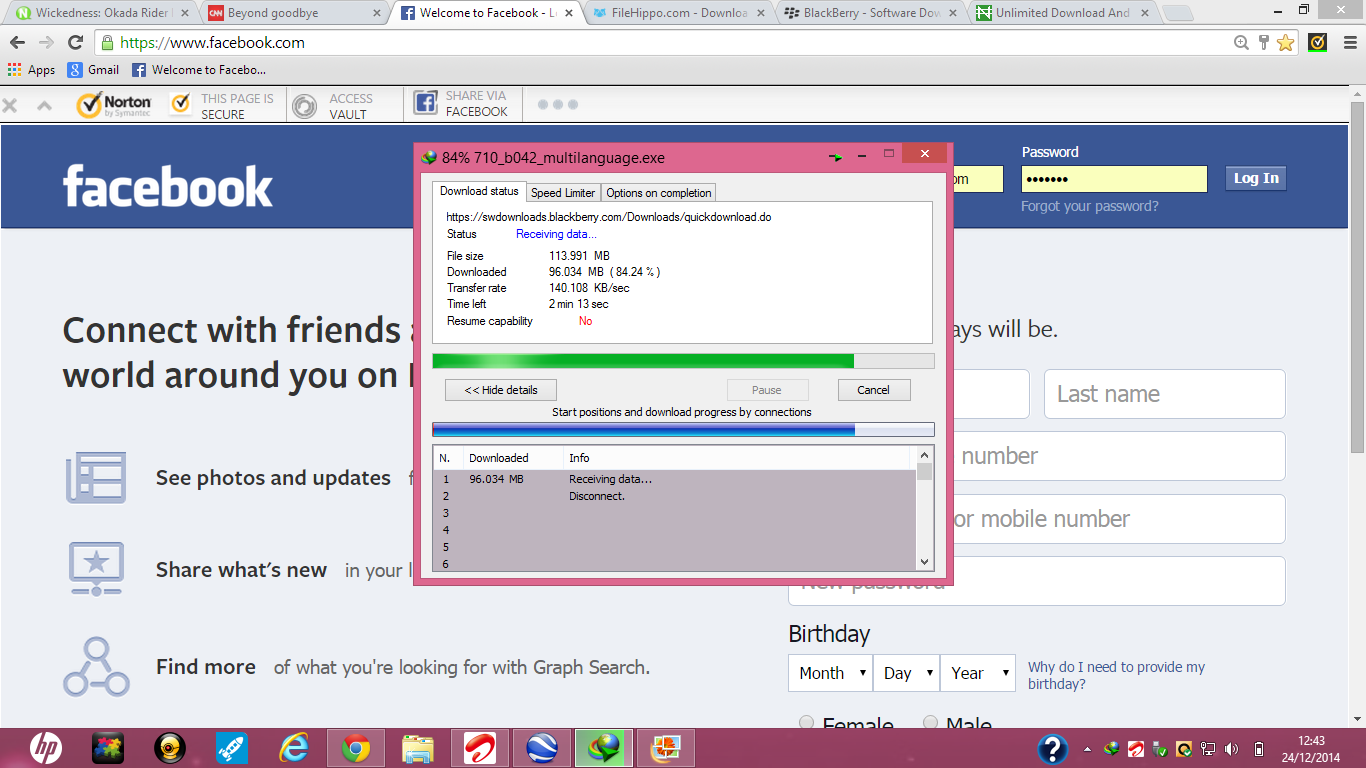
Task: Select connection row 2 Disconnect
Action: [x=675, y=496]
